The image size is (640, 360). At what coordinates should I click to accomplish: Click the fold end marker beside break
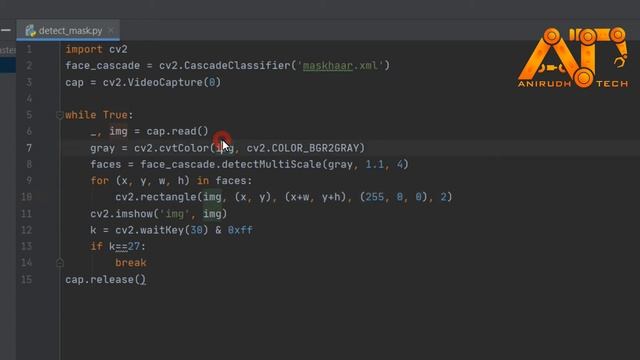(x=60, y=263)
